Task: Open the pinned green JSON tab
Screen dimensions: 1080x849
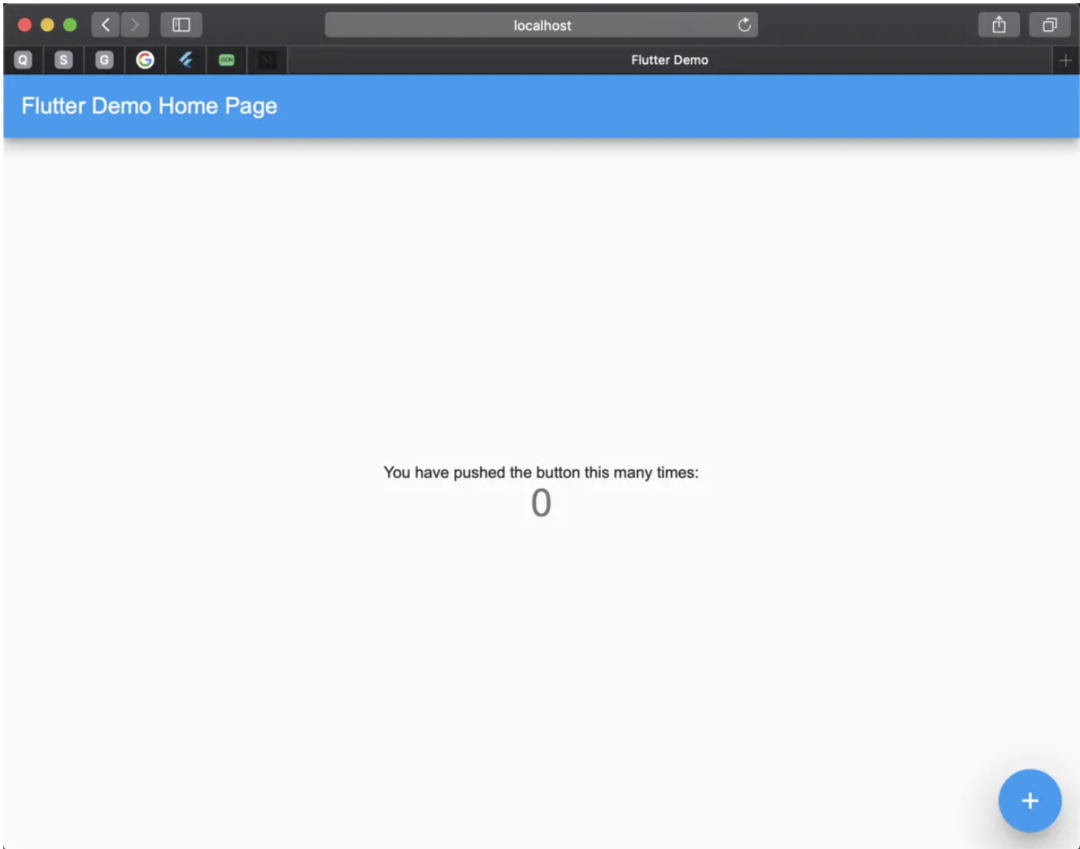Action: tap(227, 61)
